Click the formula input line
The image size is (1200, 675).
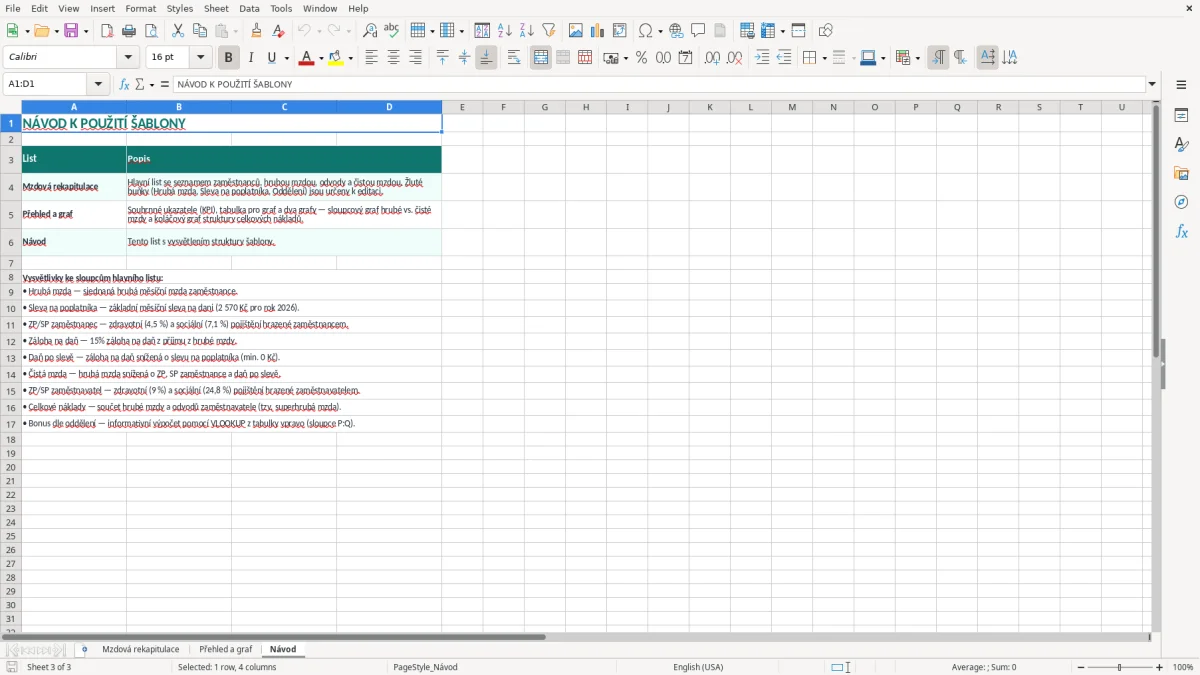[x=659, y=84]
